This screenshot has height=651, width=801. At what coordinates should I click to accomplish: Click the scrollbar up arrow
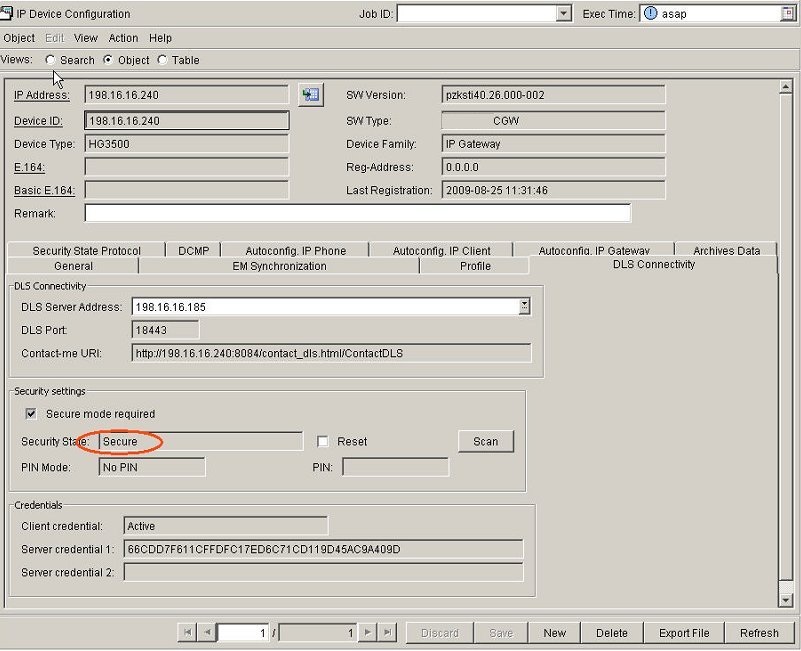(x=786, y=87)
